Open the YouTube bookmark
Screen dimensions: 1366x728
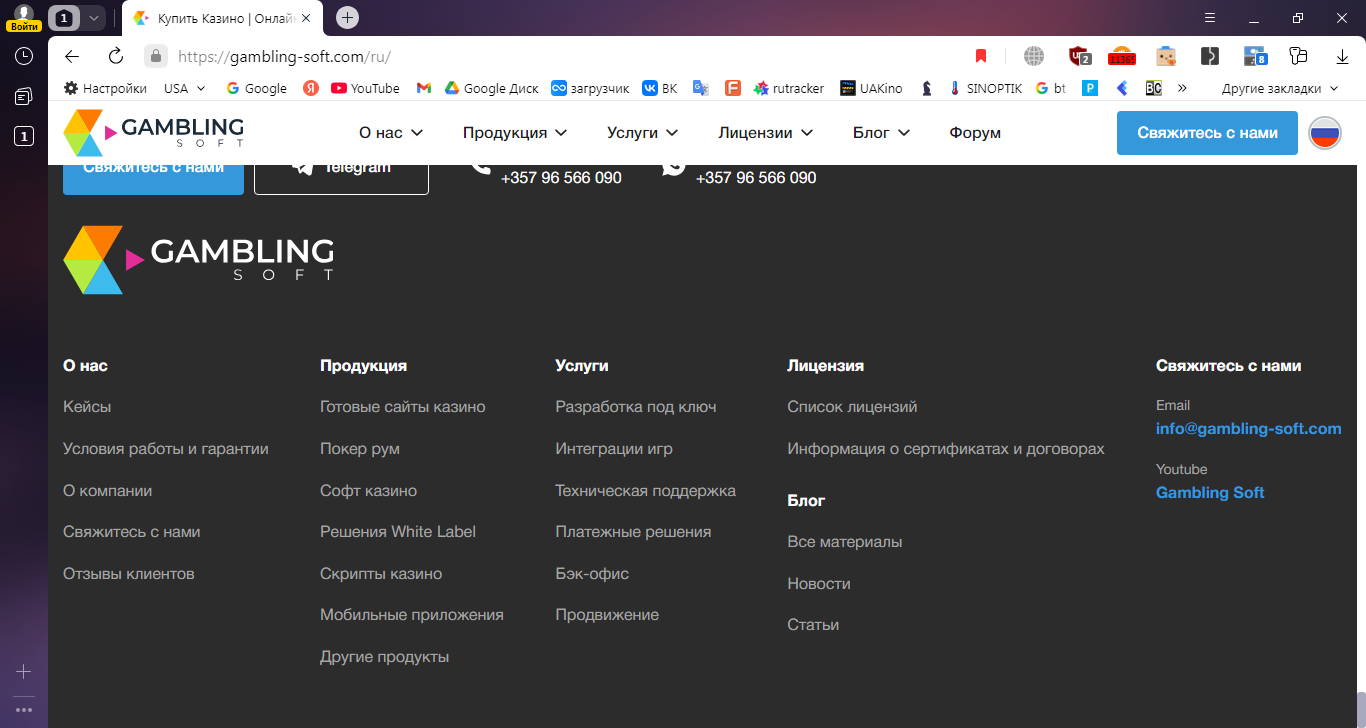365,88
